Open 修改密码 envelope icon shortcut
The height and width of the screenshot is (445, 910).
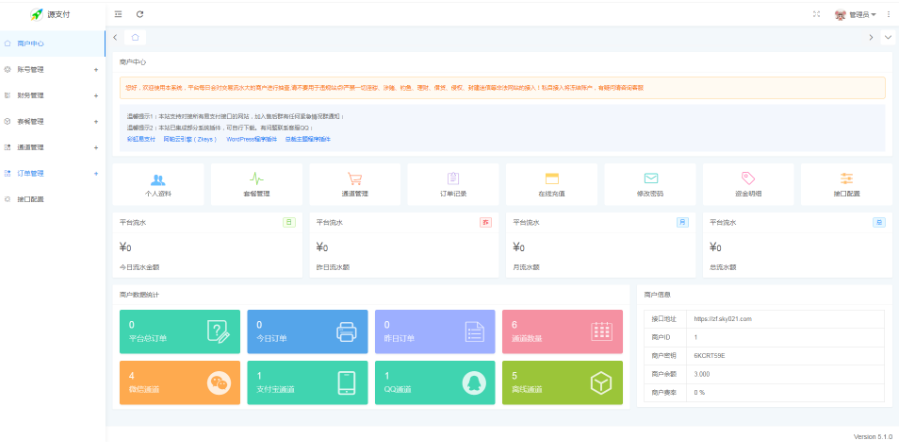tap(650, 180)
